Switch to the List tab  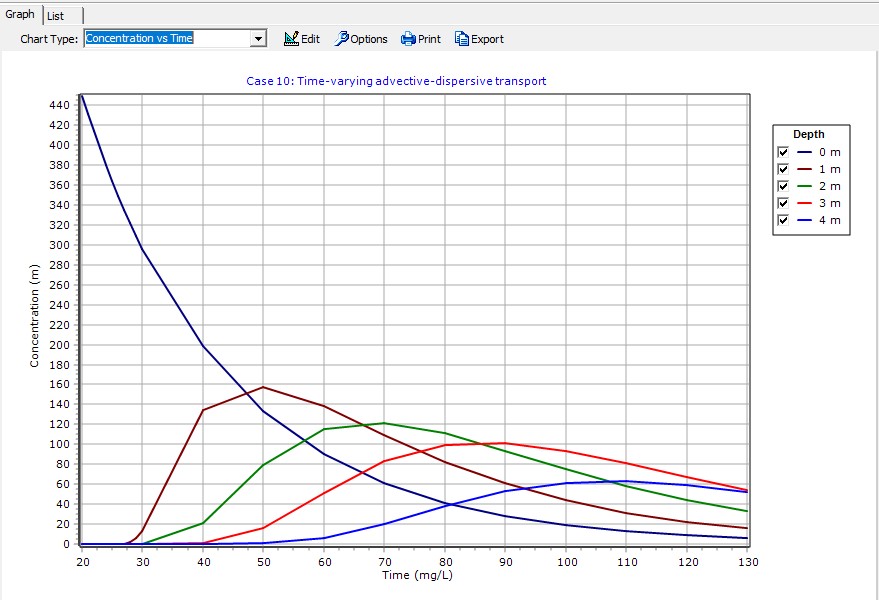(55, 16)
